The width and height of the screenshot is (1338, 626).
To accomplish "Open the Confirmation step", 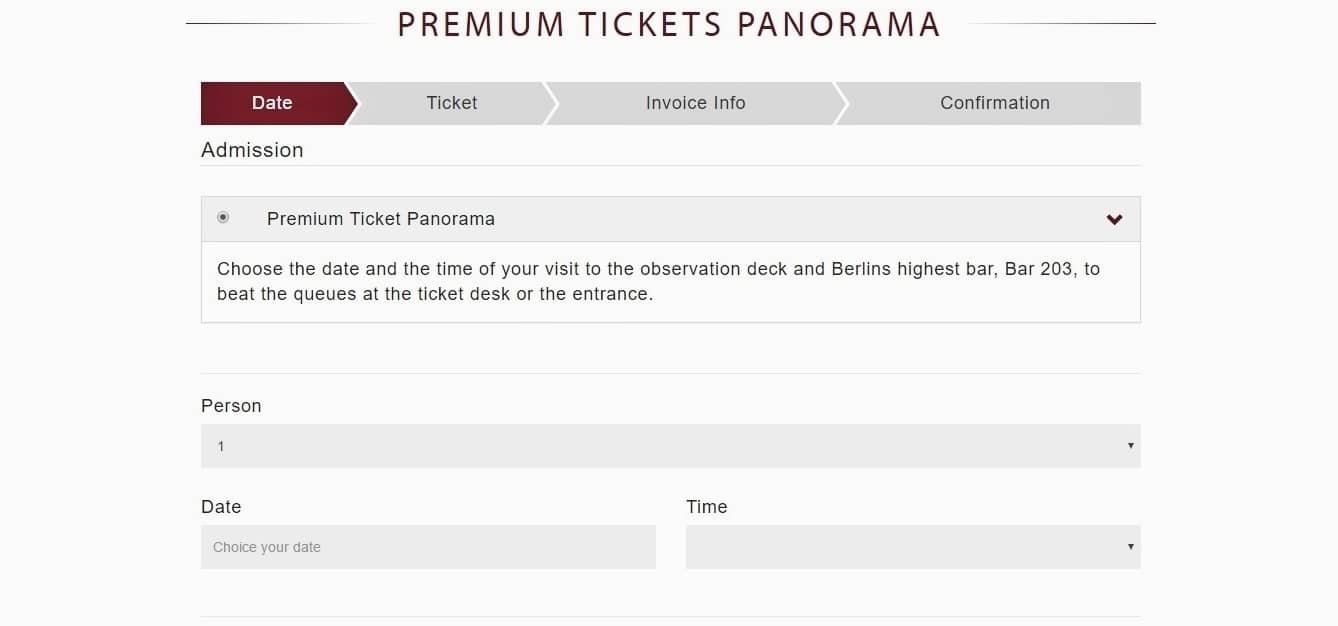I will coord(994,103).
